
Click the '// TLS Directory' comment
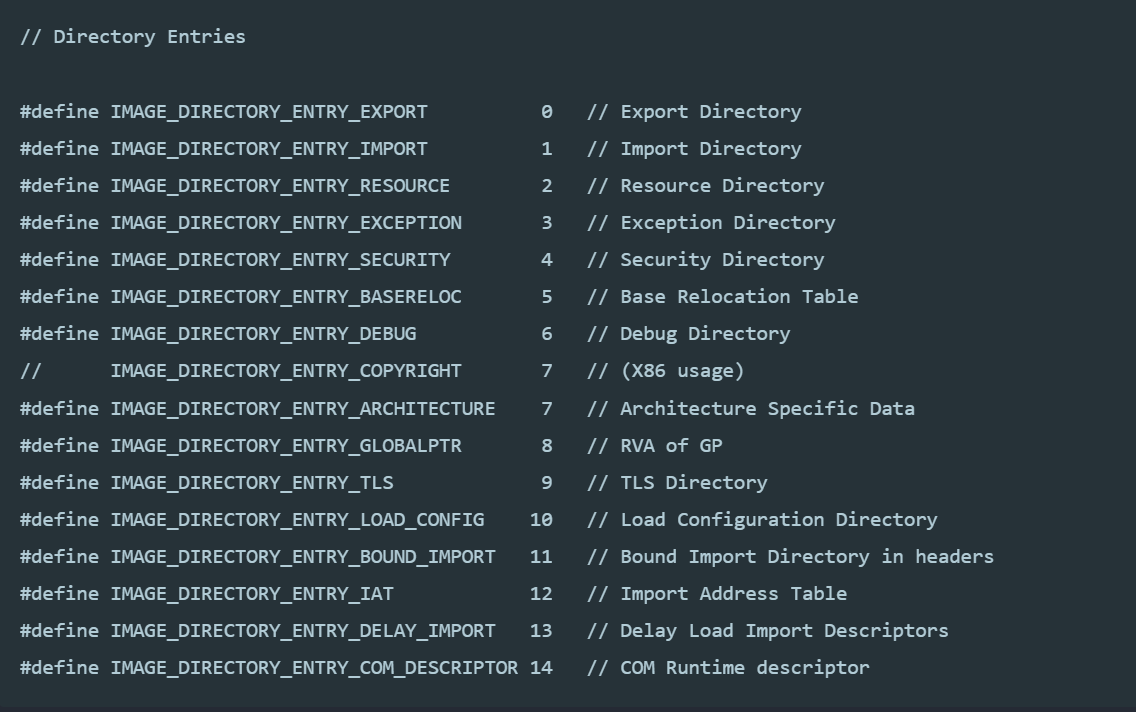677,482
